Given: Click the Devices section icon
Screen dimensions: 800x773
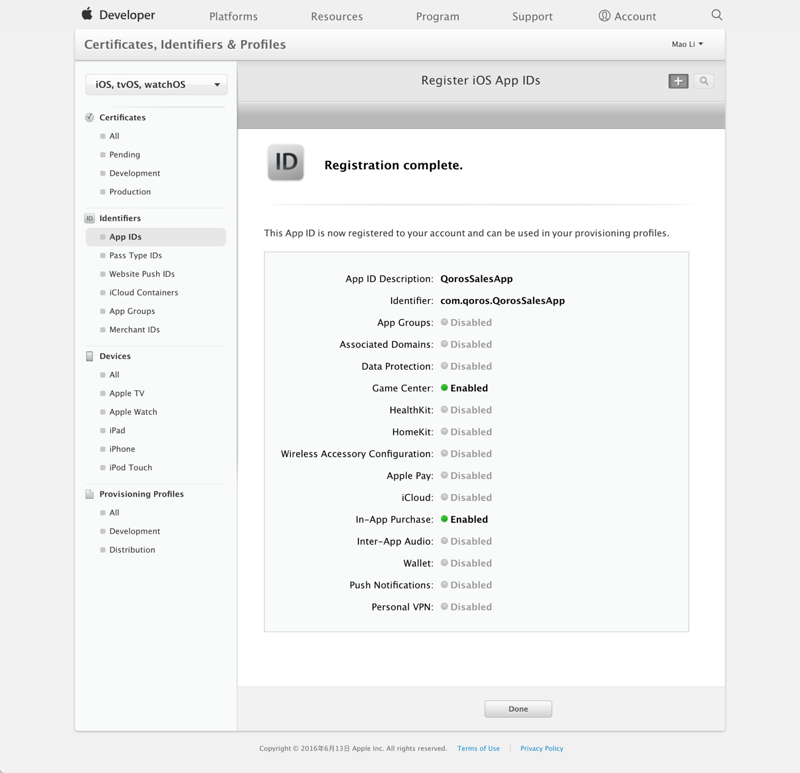Looking at the screenshot, I should click(89, 356).
